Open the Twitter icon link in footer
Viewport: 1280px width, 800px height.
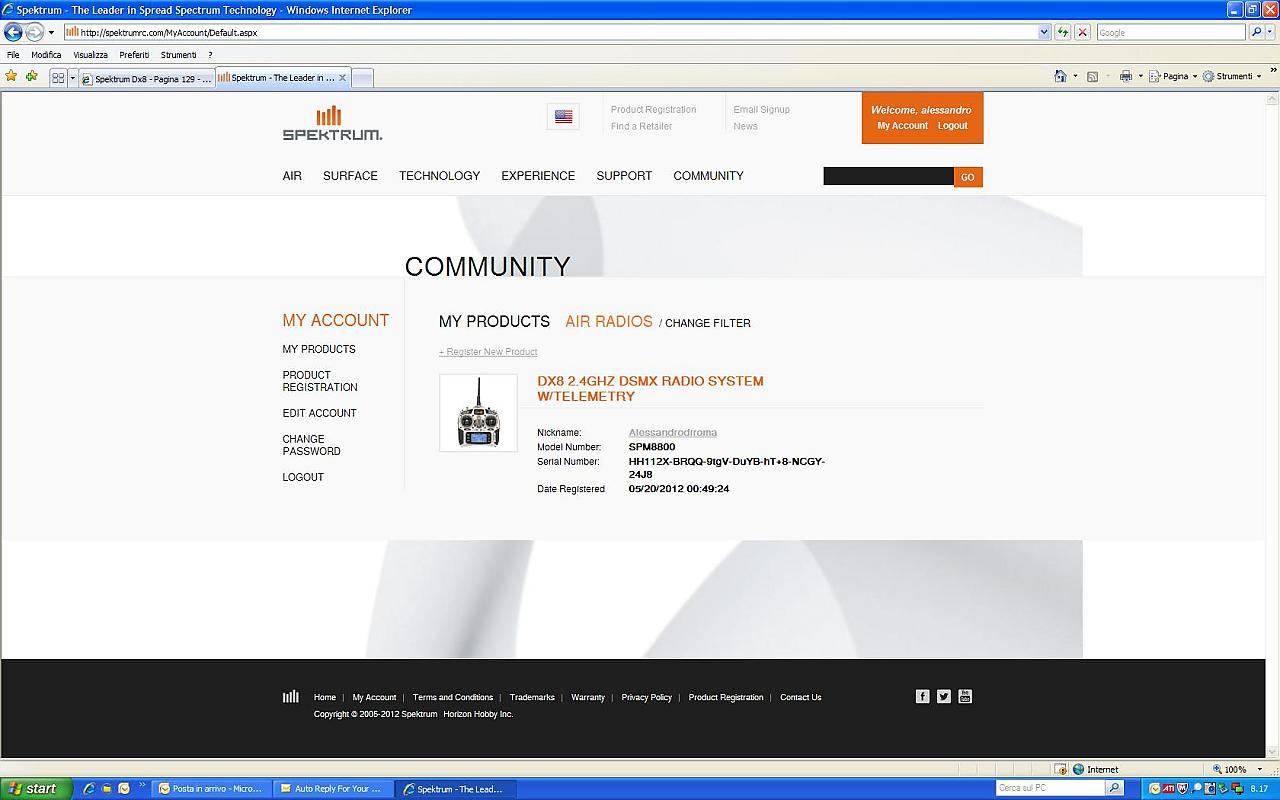pyautogui.click(x=943, y=696)
